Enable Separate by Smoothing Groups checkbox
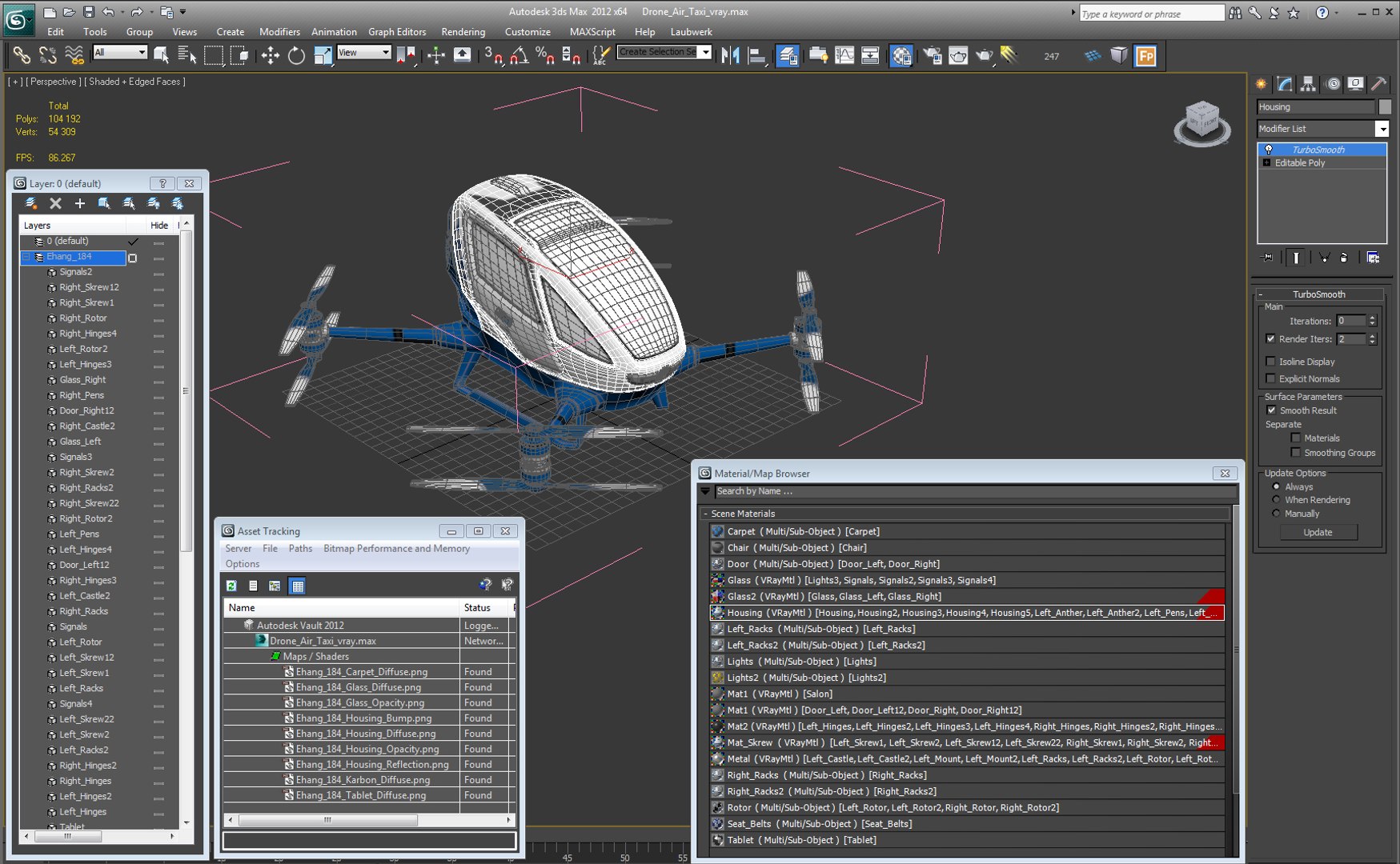 [1295, 453]
